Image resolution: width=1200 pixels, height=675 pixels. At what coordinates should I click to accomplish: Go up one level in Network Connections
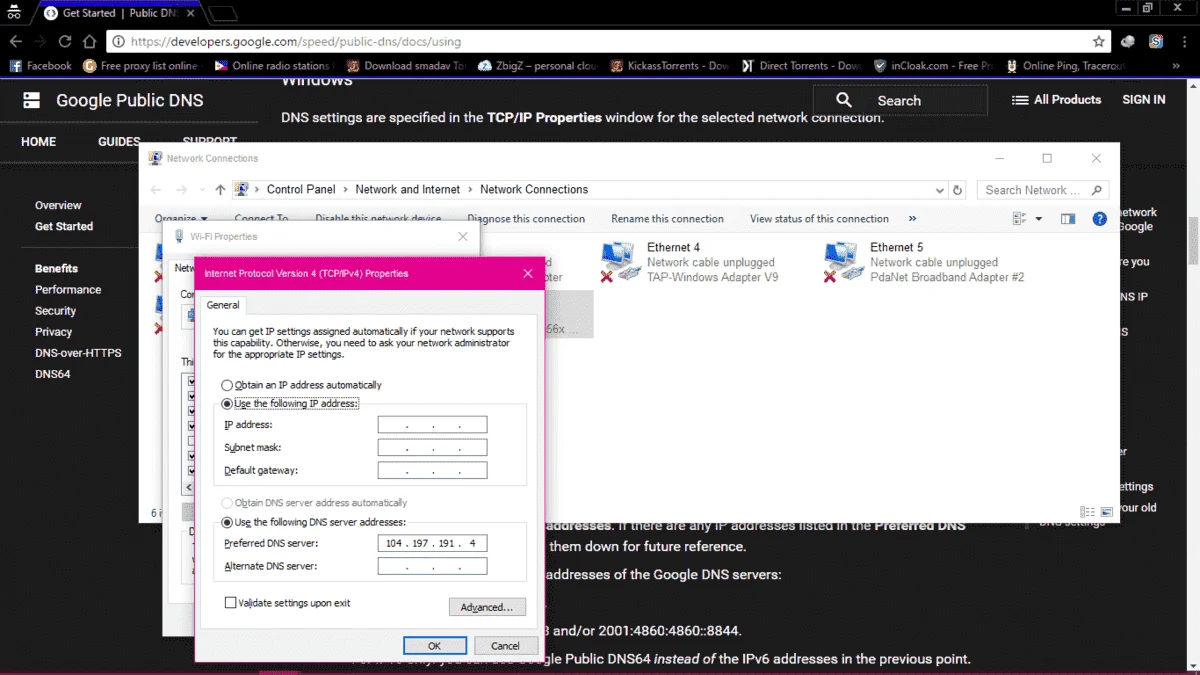(220, 190)
